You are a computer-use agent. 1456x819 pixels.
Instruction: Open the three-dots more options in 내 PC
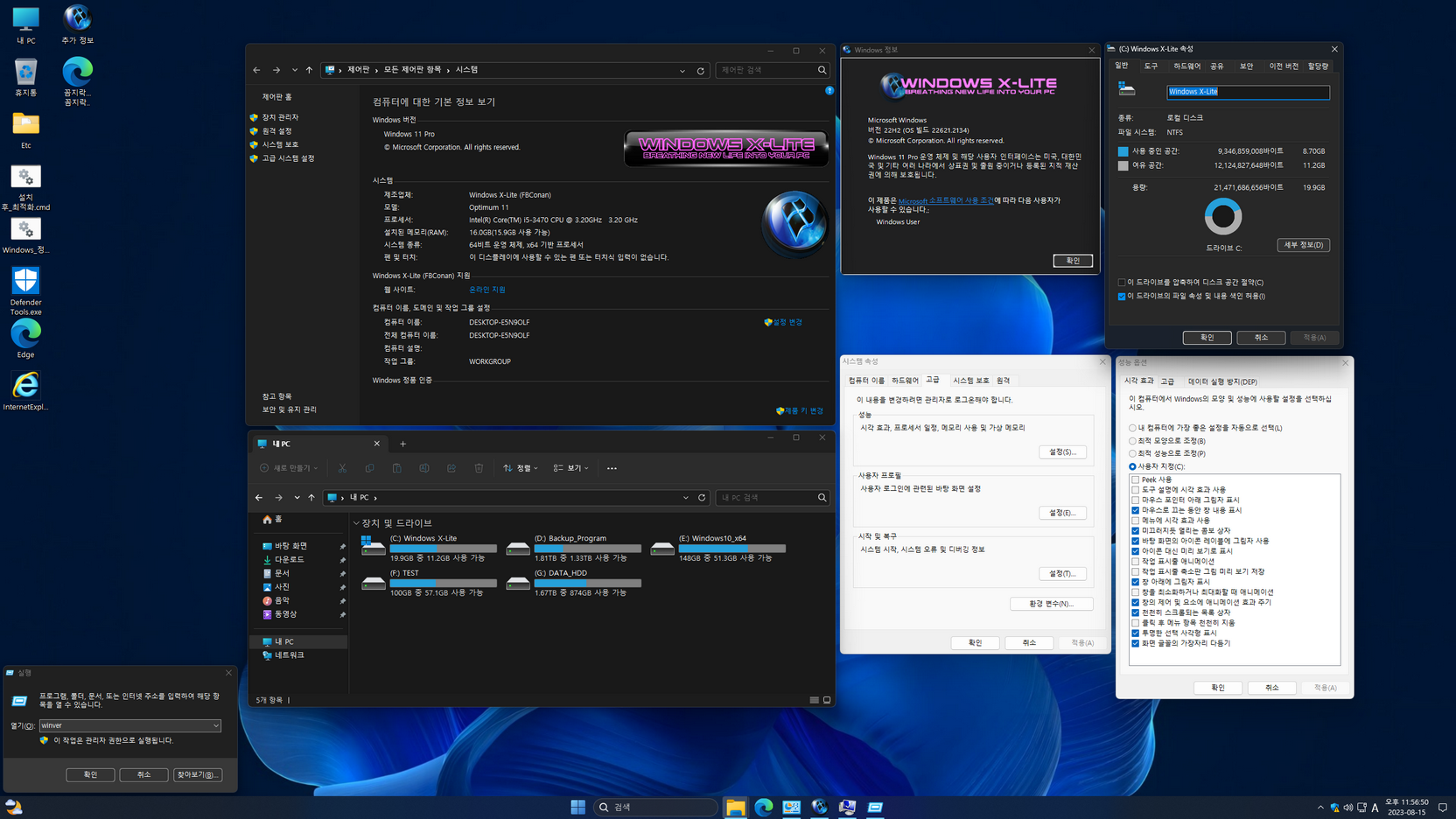[x=612, y=468]
